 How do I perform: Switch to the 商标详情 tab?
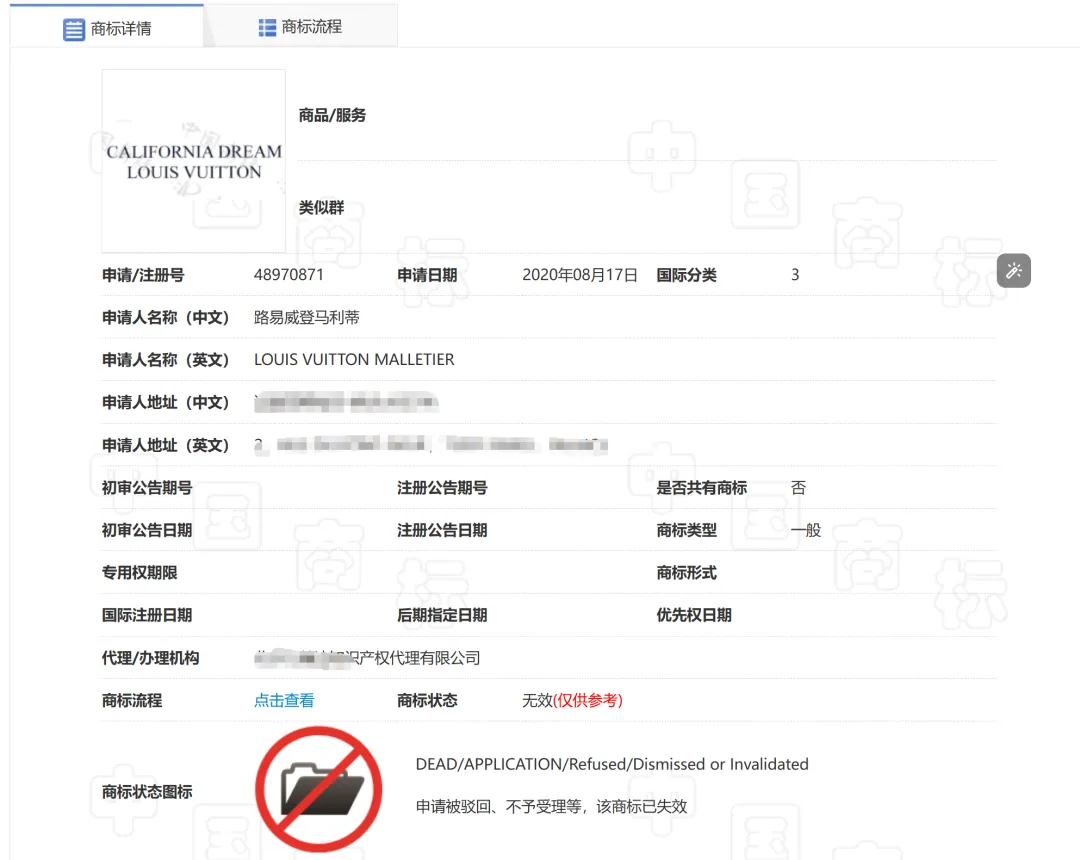(107, 28)
